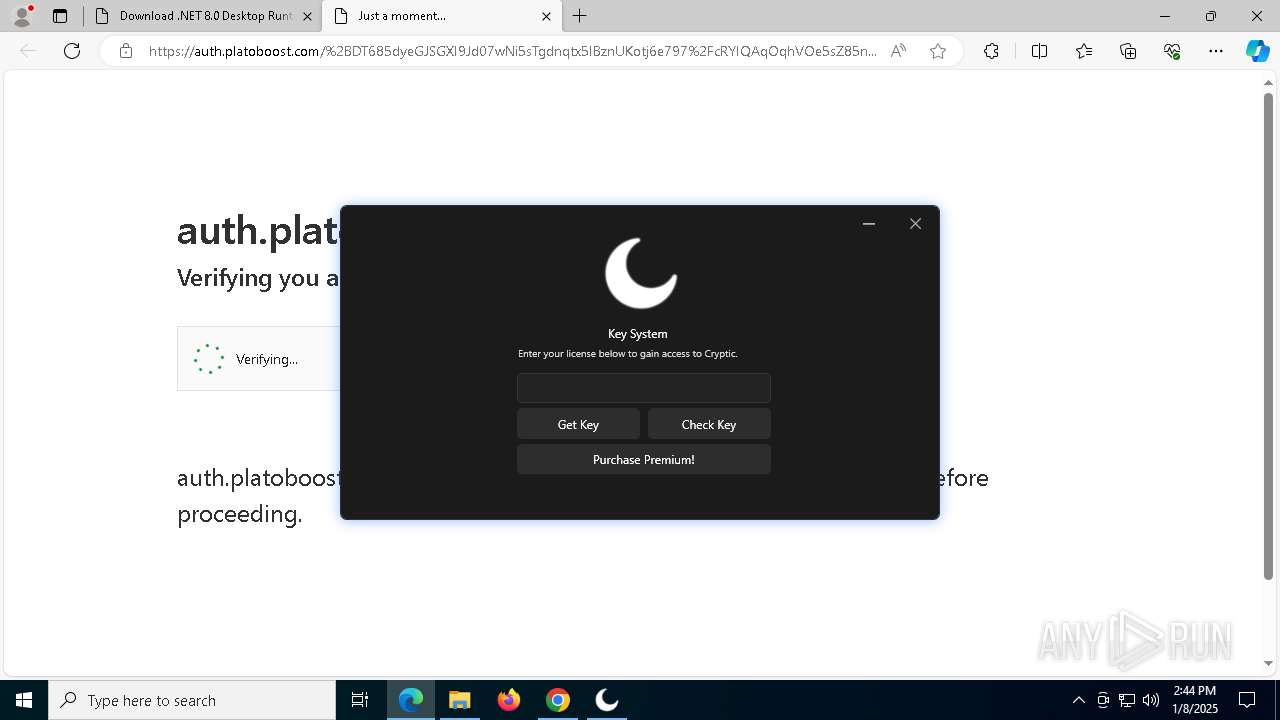
Task: Open Edge Settings and more menu
Action: pos(1216,51)
